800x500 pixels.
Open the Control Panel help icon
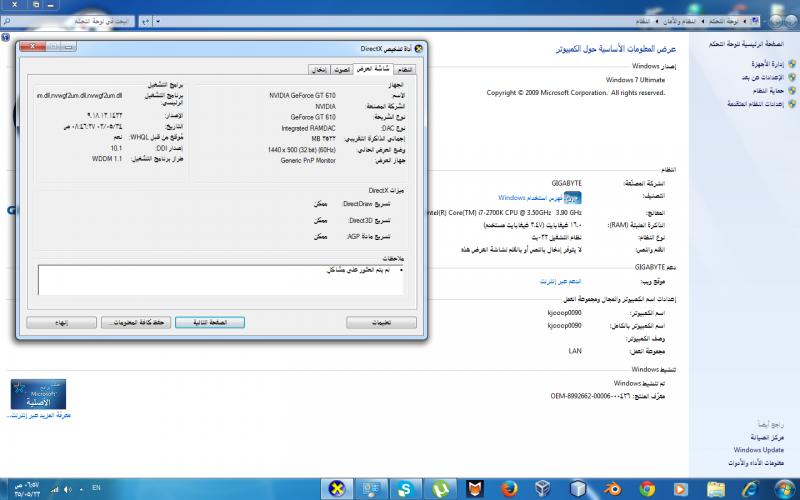coord(5,37)
